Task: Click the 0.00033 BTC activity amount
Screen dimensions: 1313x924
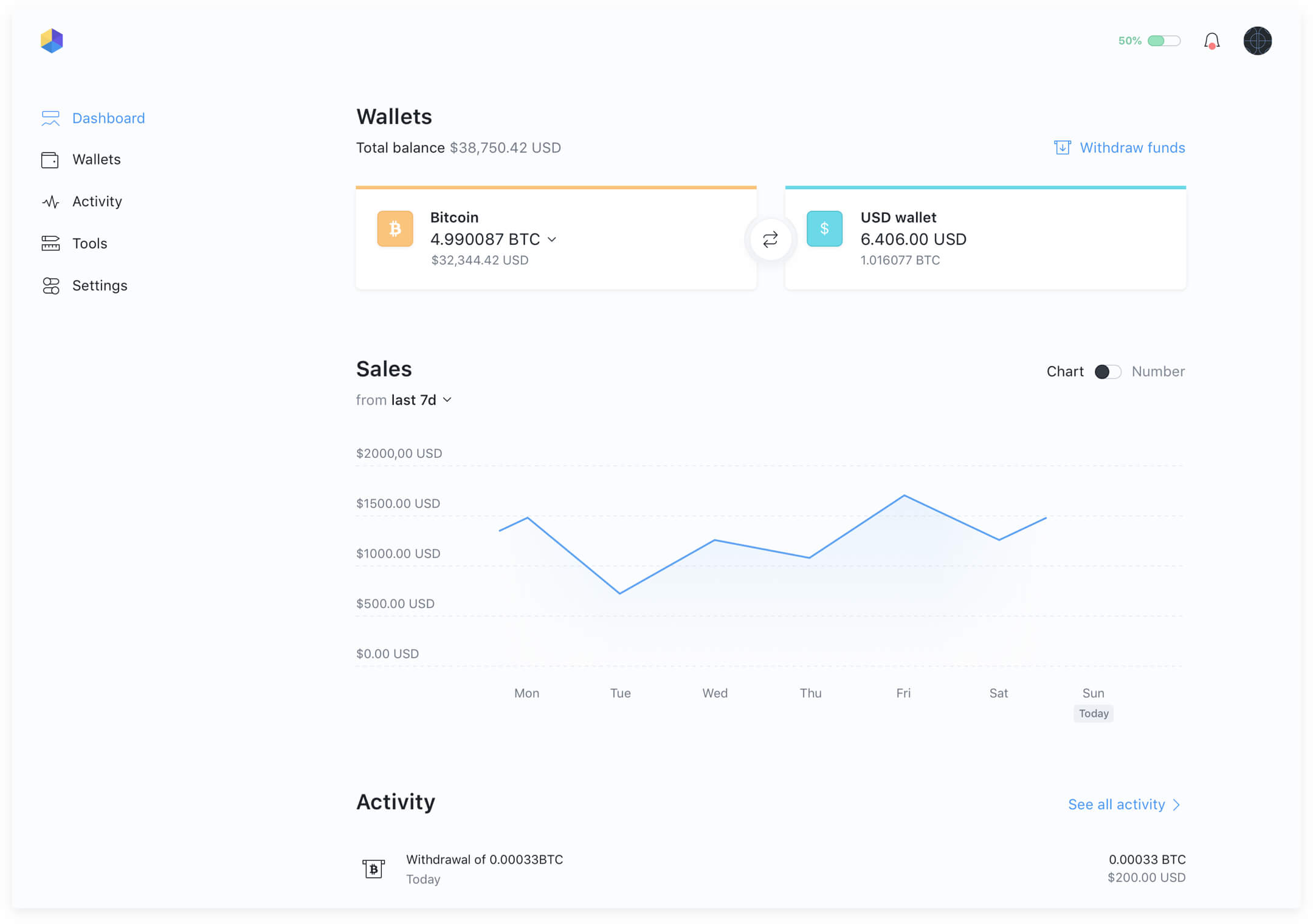Action: click(1147, 860)
